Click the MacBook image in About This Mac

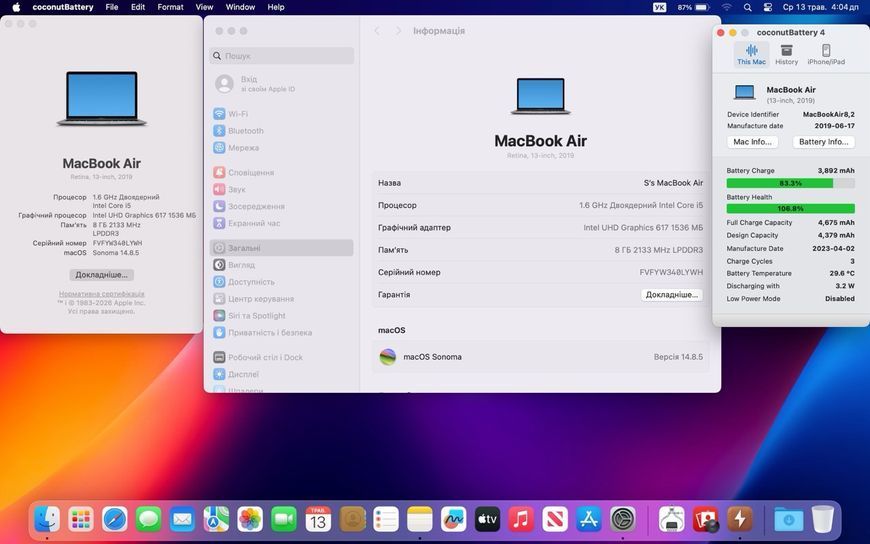tap(102, 98)
